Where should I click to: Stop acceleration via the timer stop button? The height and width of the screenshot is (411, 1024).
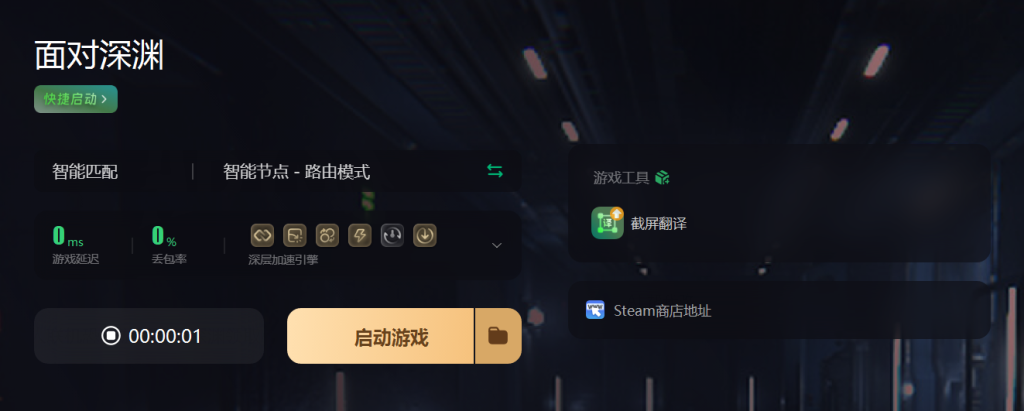149,336
